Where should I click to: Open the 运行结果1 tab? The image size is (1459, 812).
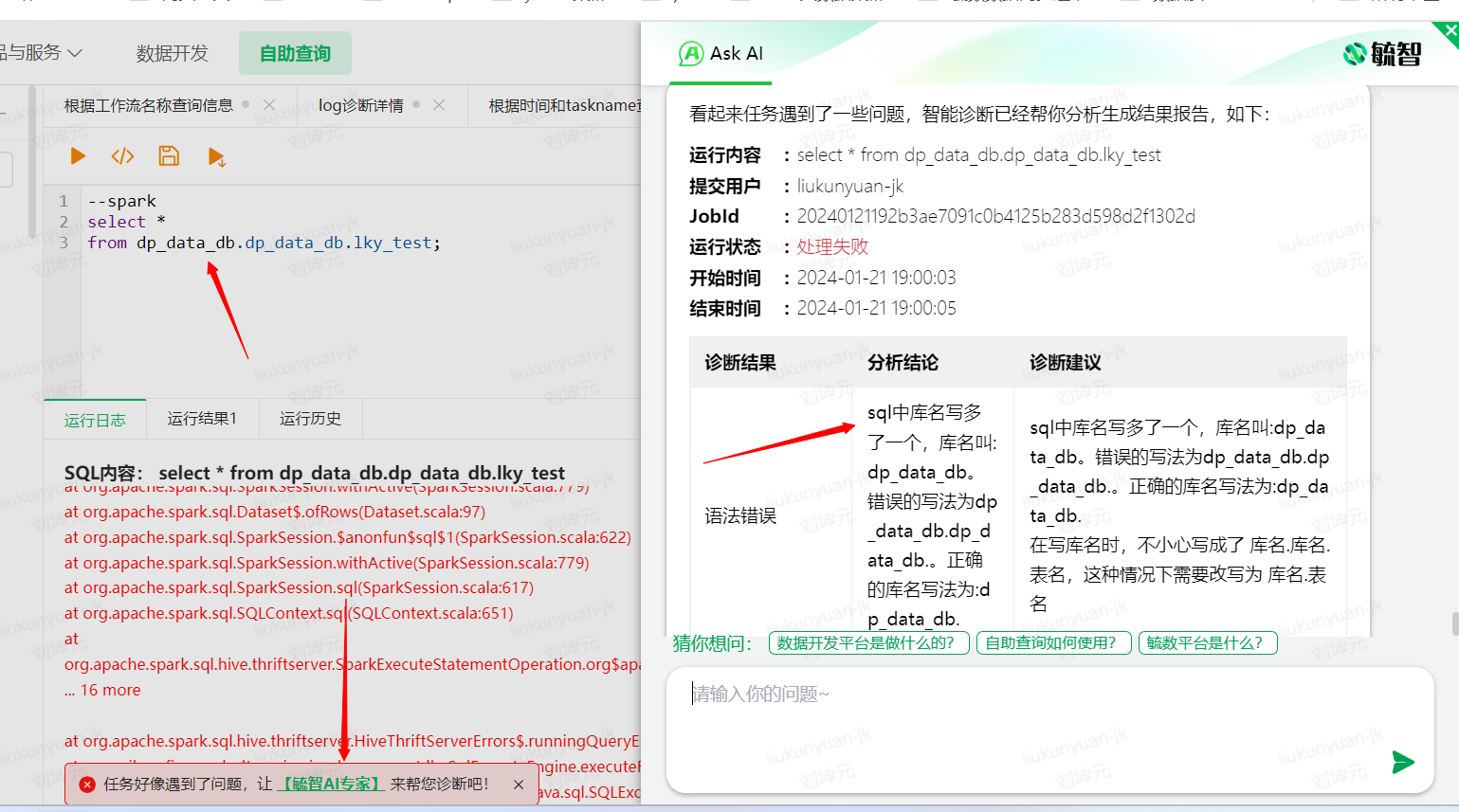click(202, 419)
